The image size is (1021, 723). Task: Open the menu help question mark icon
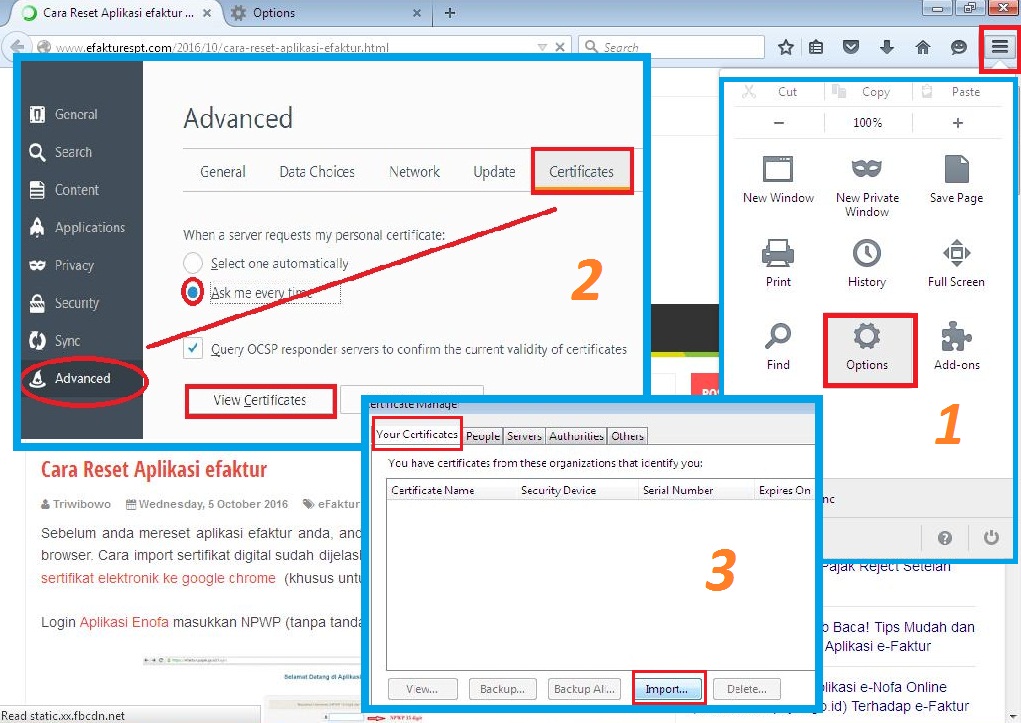pyautogui.click(x=945, y=538)
